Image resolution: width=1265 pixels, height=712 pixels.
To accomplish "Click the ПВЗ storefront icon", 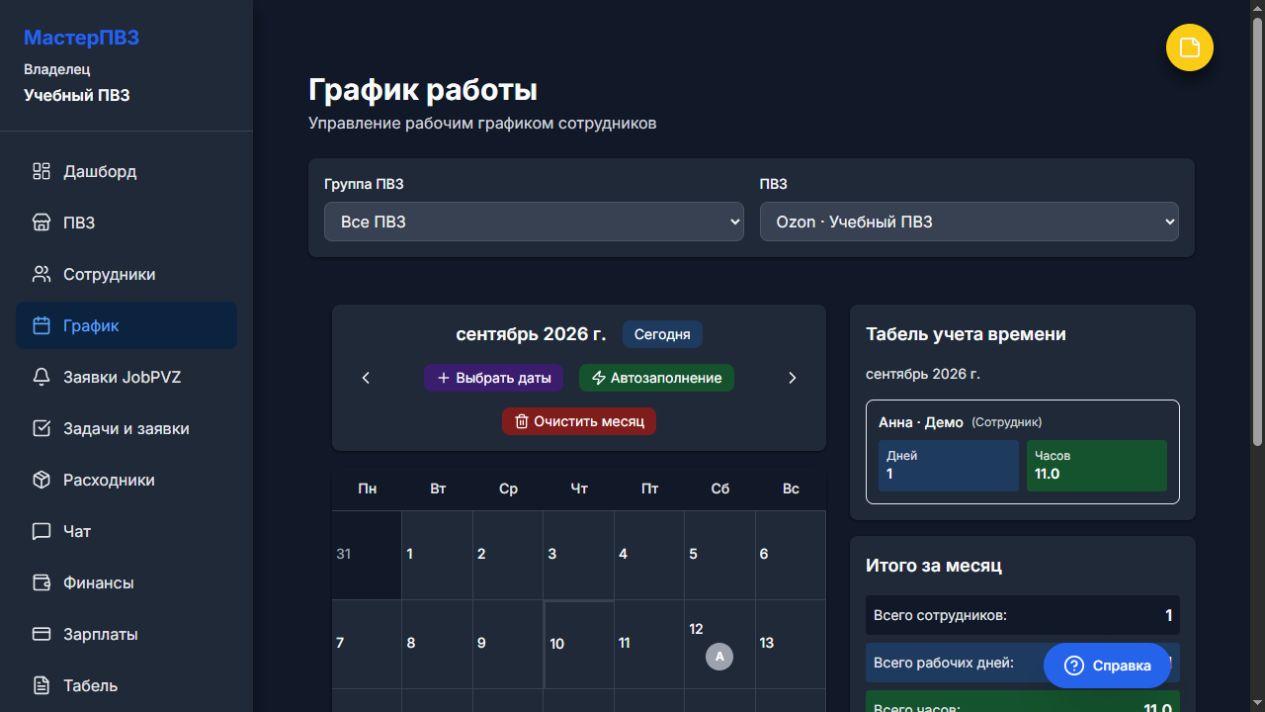I will click(x=41, y=223).
